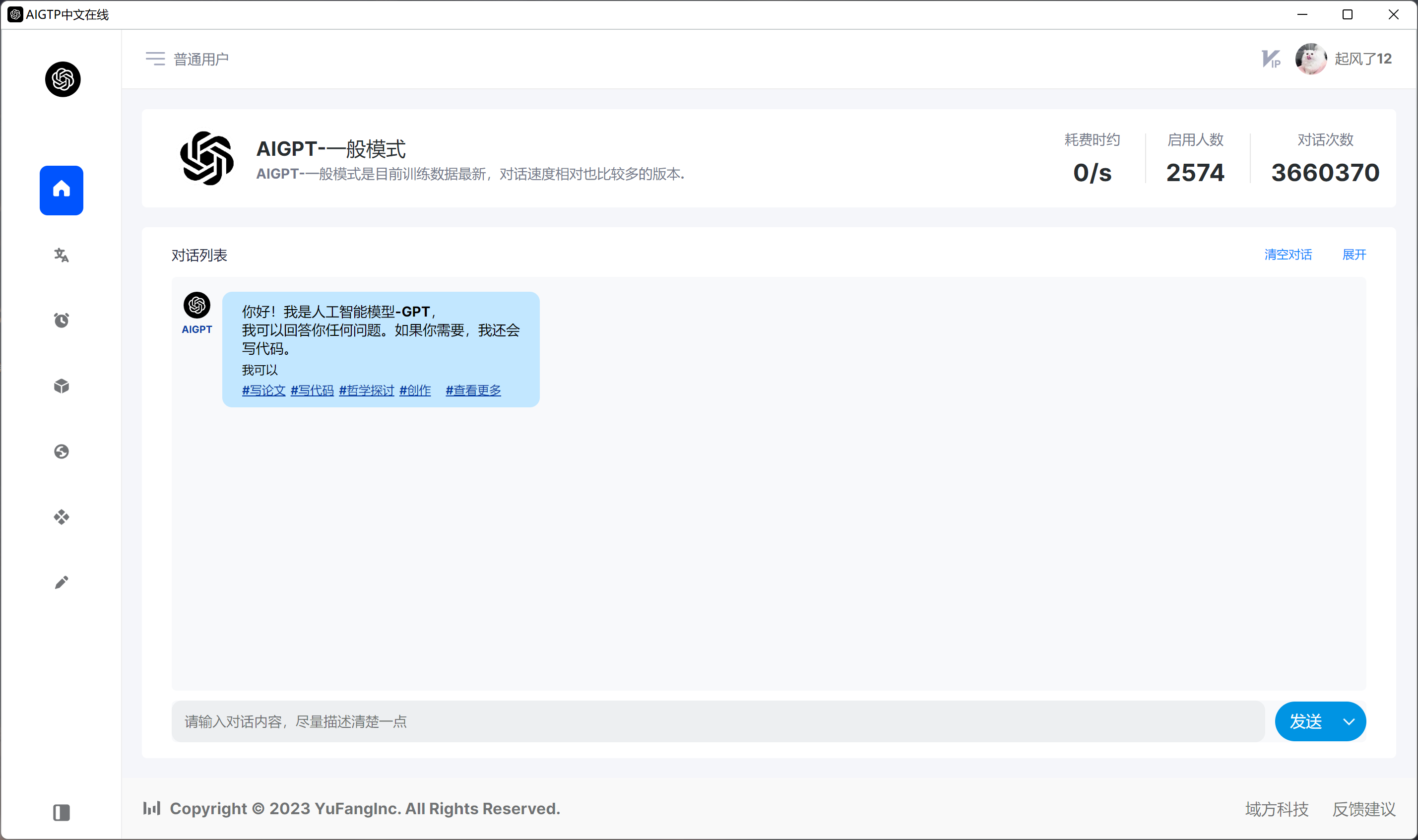Open the translation tool icon
The height and width of the screenshot is (840, 1418).
[61, 256]
